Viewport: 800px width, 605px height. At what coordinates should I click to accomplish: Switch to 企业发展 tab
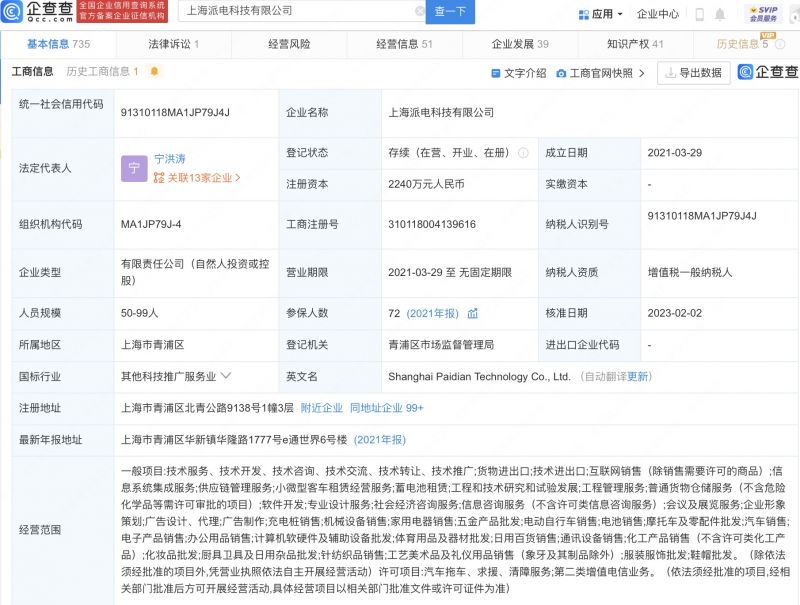coord(520,44)
